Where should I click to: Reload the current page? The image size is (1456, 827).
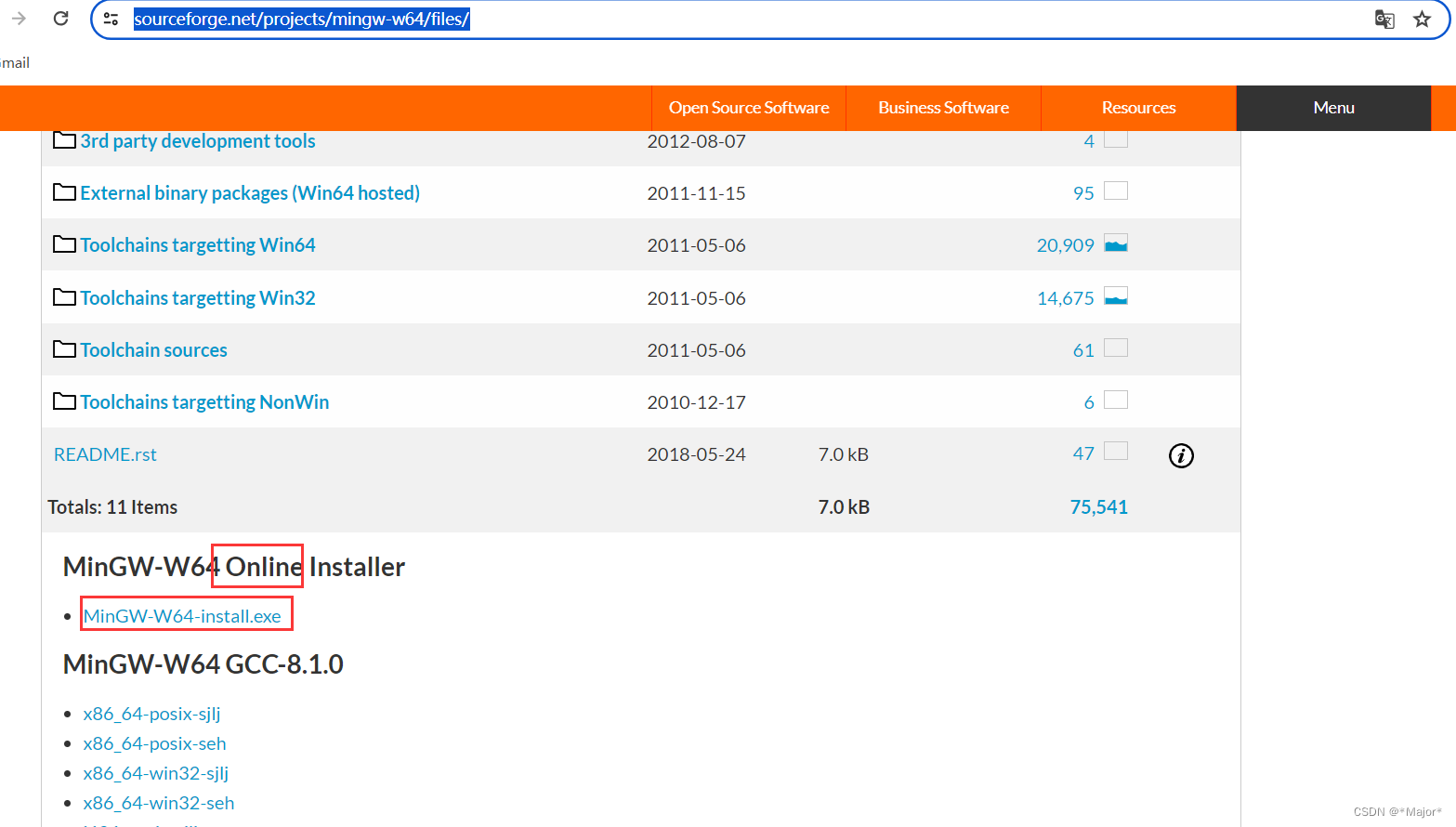pos(60,18)
